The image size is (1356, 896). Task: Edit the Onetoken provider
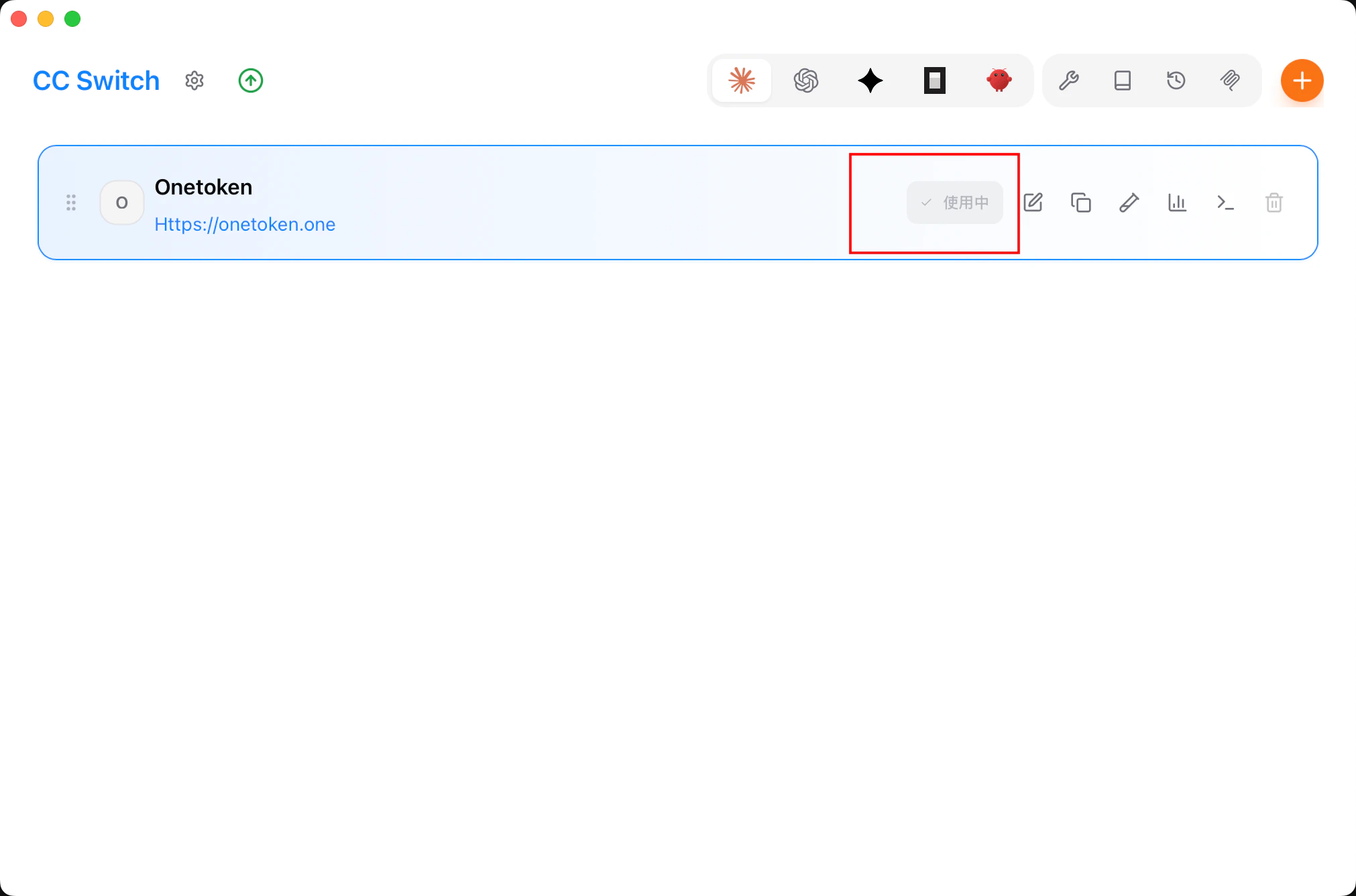click(x=1033, y=203)
